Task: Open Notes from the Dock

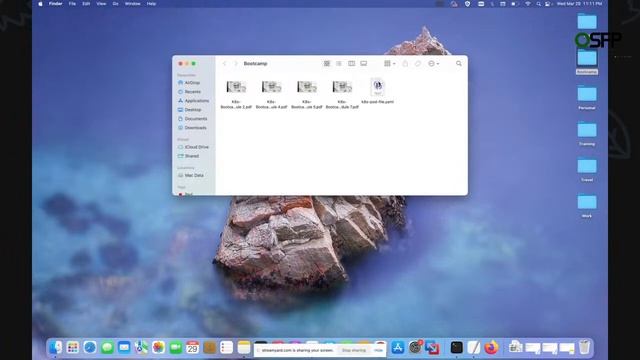Action: [244, 347]
